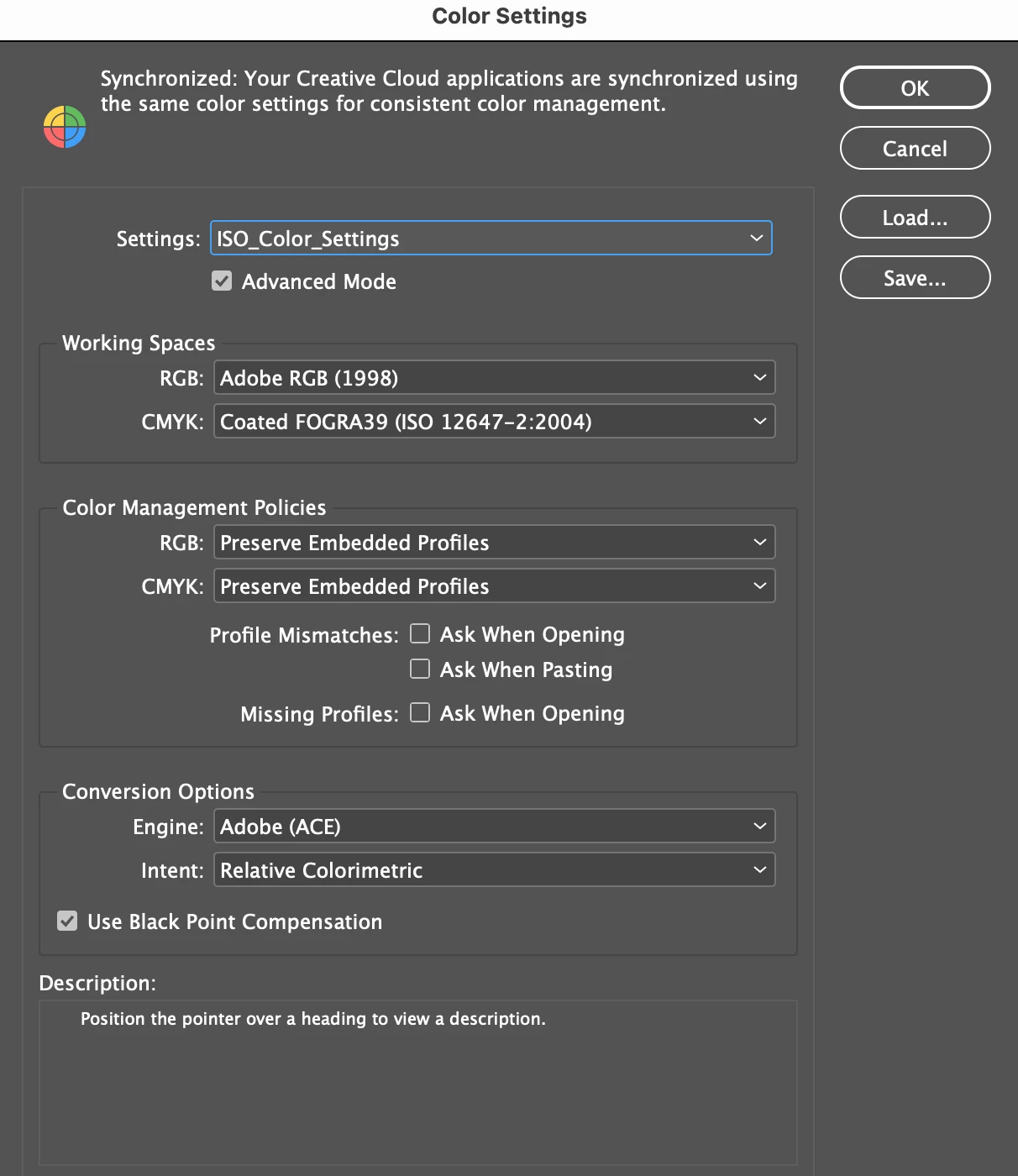Enable Profile Mismatches Ask When Opening
The width and height of the screenshot is (1018, 1176).
coord(420,633)
